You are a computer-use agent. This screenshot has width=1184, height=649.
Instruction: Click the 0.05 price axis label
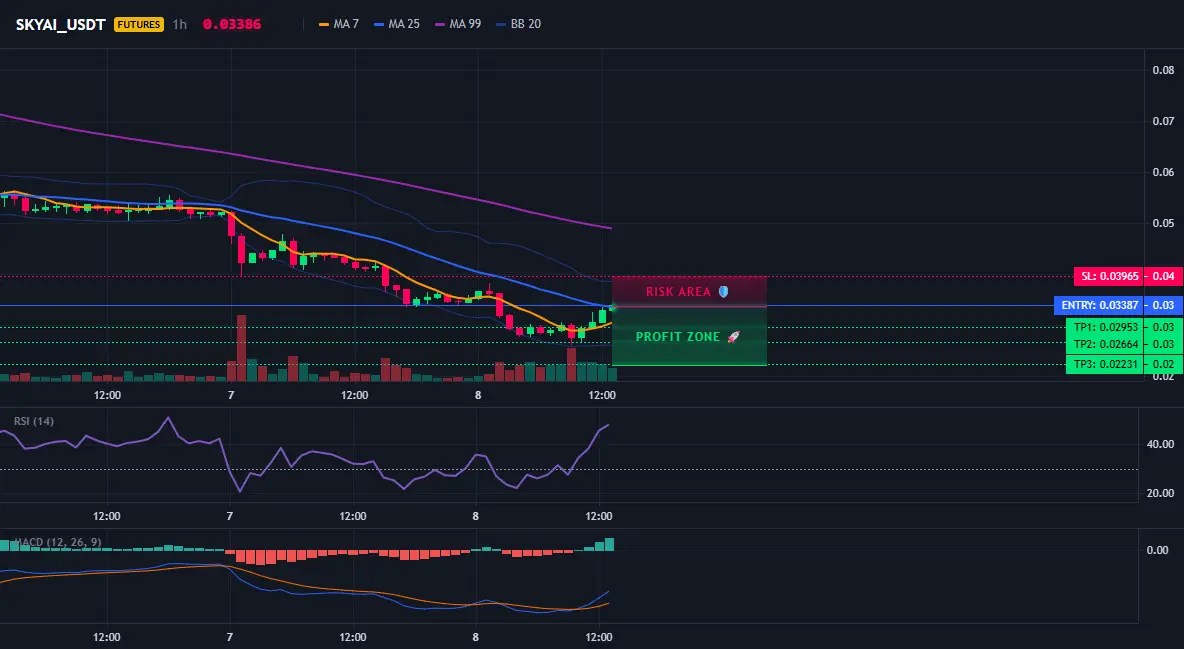point(1164,223)
